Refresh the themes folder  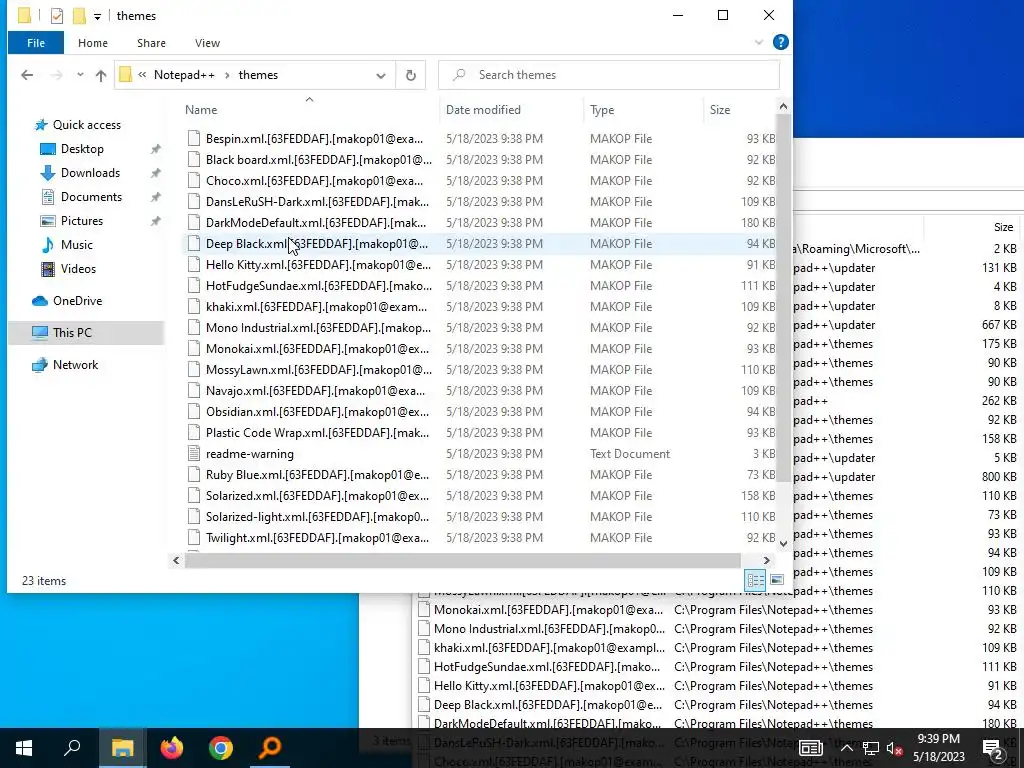411,75
